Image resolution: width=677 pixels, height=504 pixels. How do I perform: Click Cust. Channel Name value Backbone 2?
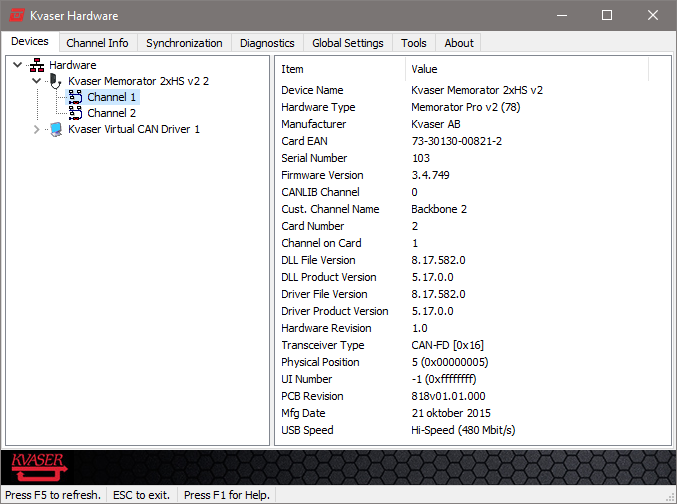439,209
